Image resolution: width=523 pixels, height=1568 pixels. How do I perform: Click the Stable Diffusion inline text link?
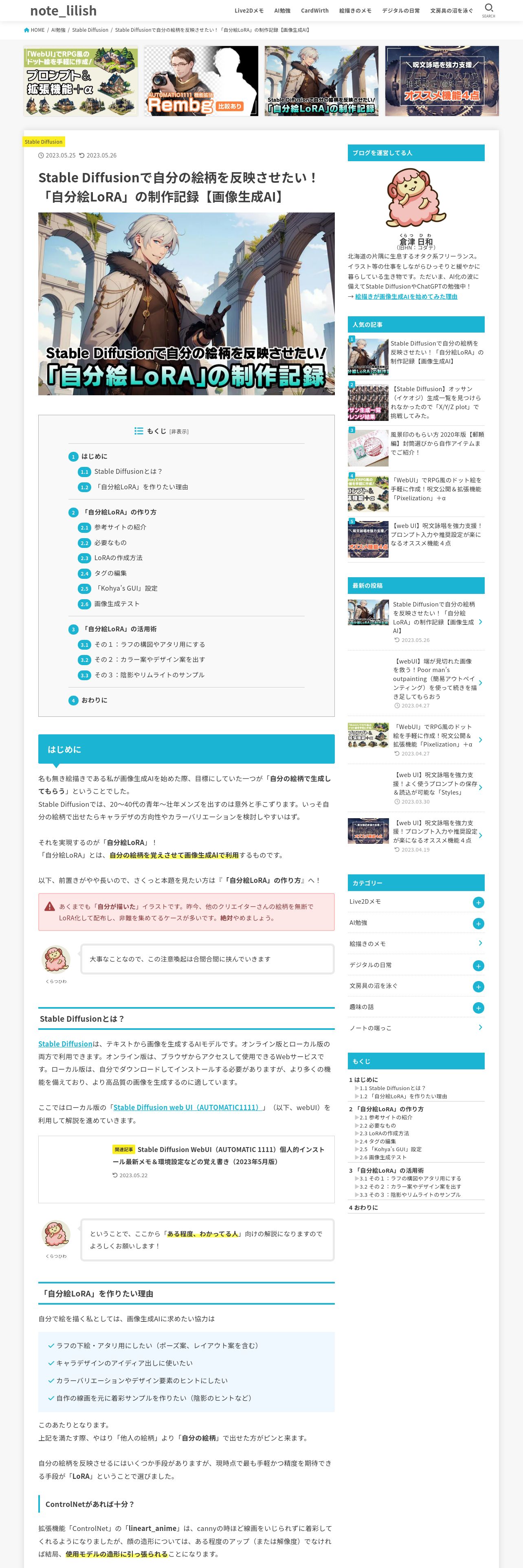[x=65, y=1044]
